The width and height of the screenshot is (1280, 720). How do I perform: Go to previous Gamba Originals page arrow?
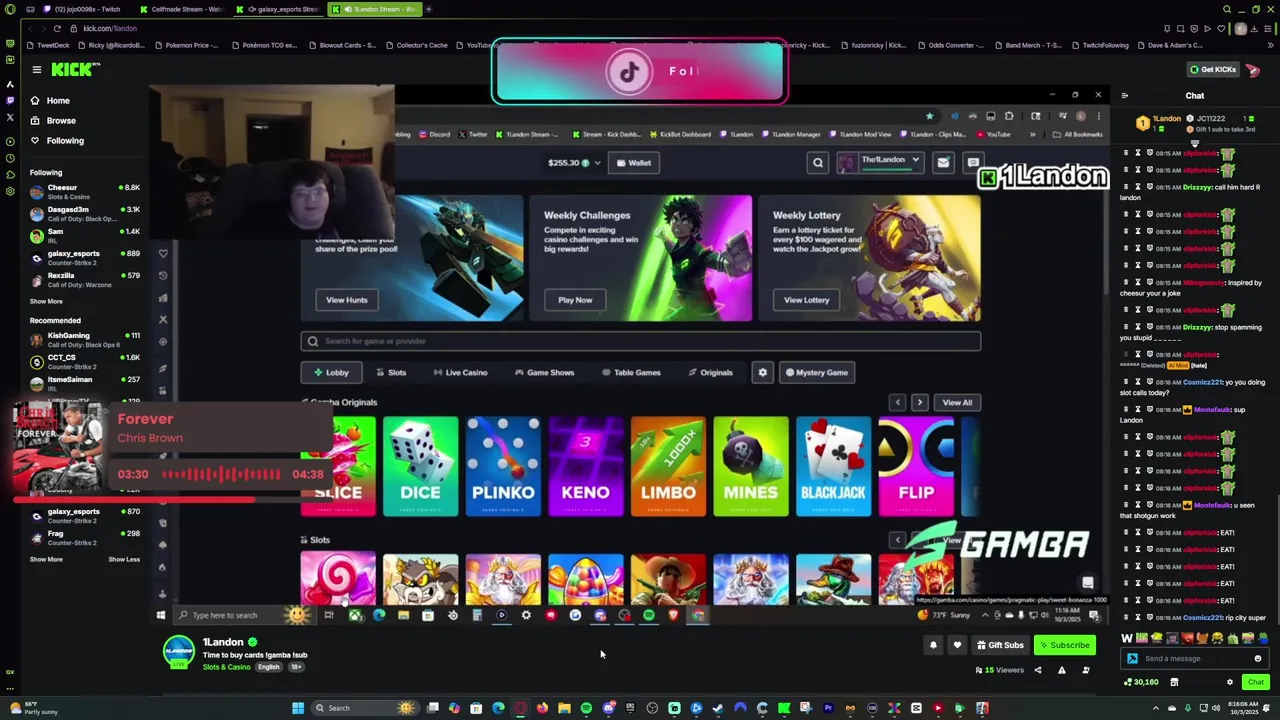(897, 402)
